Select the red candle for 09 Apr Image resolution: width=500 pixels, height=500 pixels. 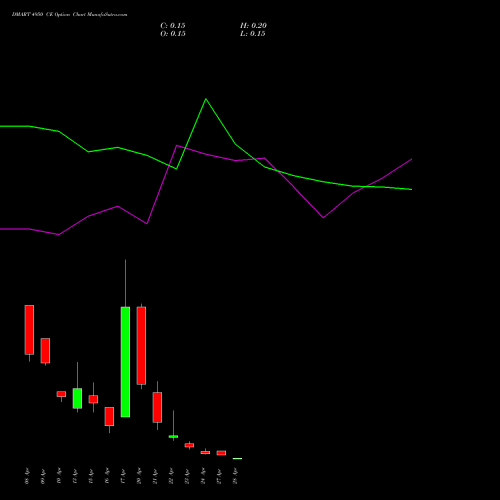(x=45, y=351)
